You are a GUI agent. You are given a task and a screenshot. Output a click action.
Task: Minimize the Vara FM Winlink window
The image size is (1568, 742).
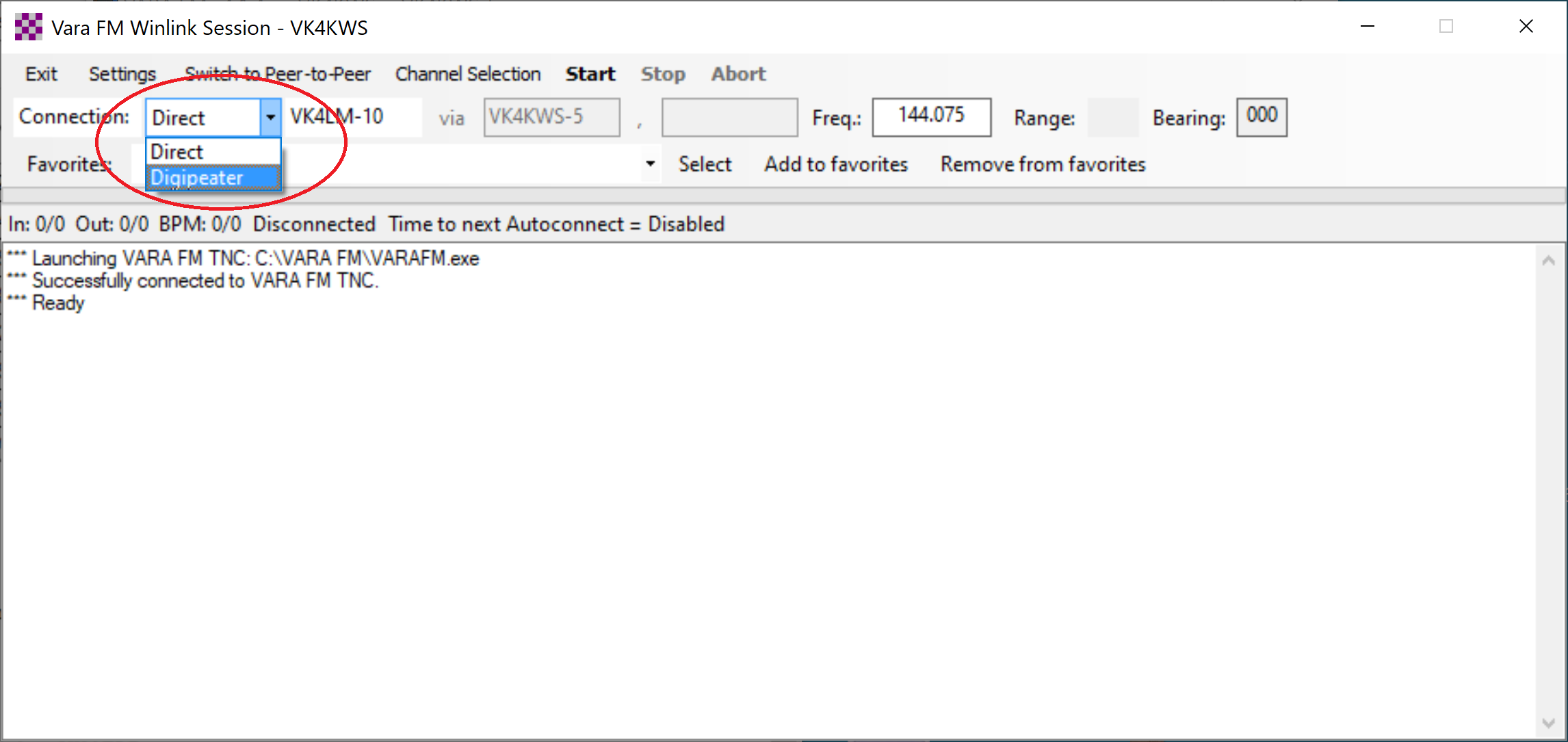(1368, 27)
